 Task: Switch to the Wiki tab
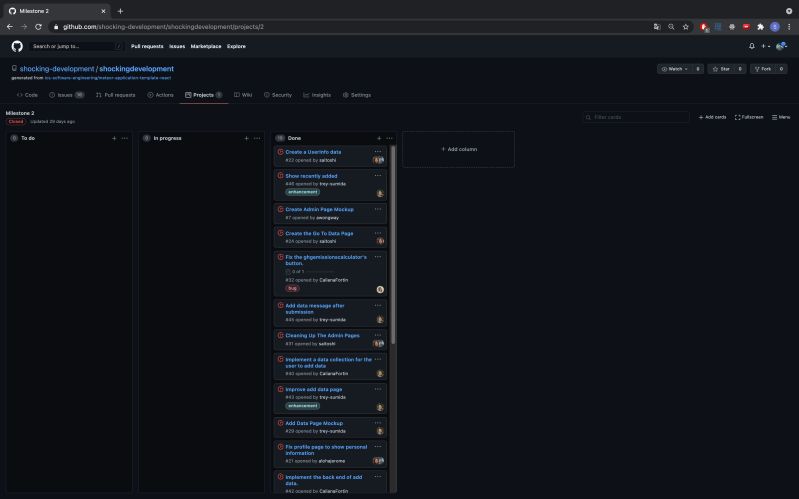[x=243, y=95]
